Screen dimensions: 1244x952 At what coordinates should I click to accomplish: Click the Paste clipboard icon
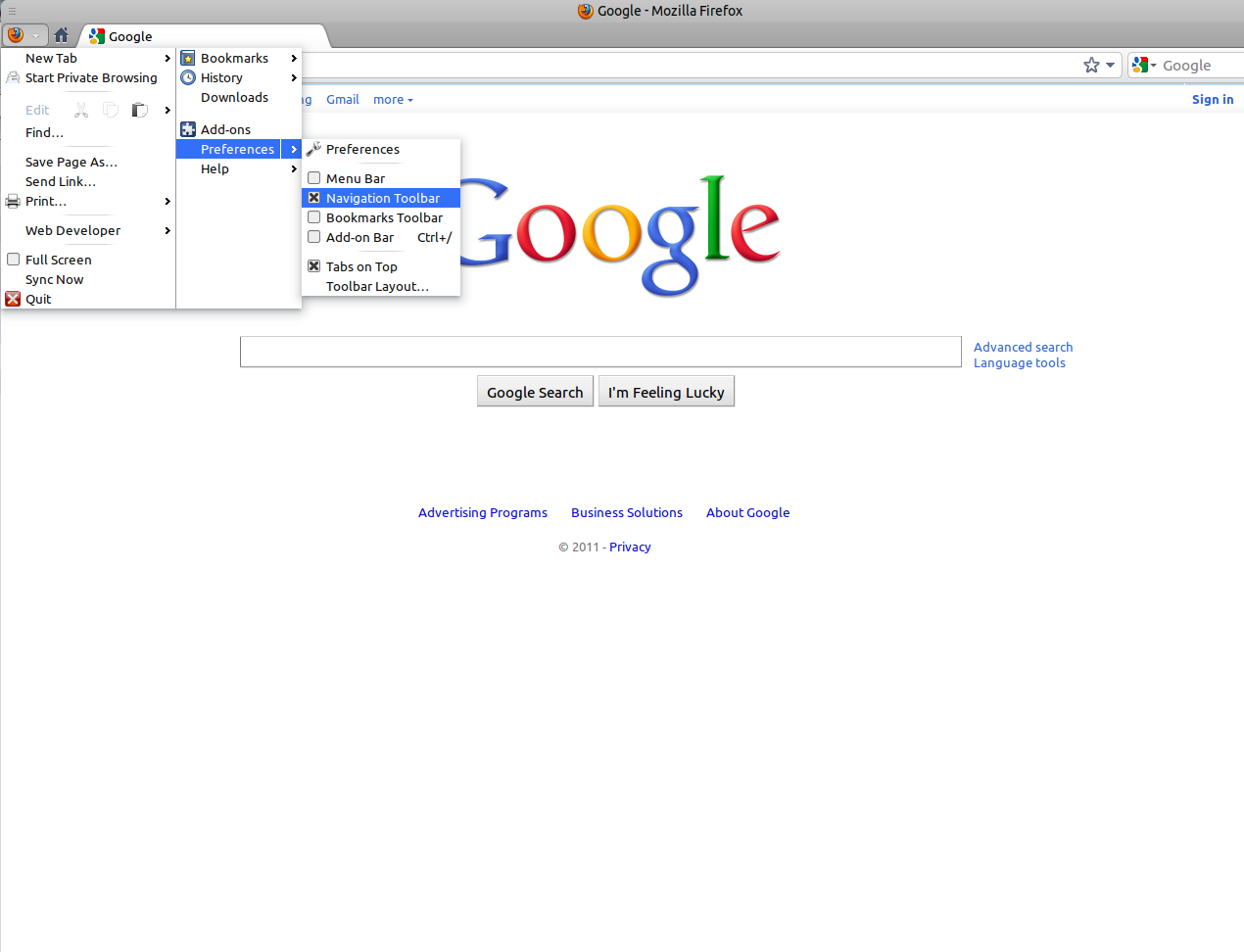click(140, 110)
